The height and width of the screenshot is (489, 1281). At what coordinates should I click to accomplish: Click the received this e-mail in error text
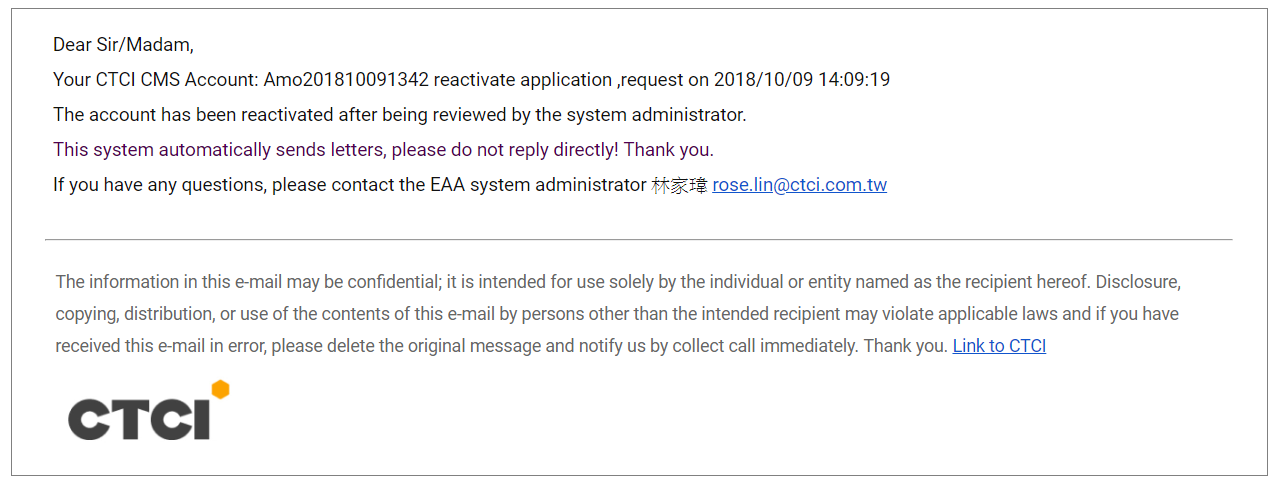[160, 346]
